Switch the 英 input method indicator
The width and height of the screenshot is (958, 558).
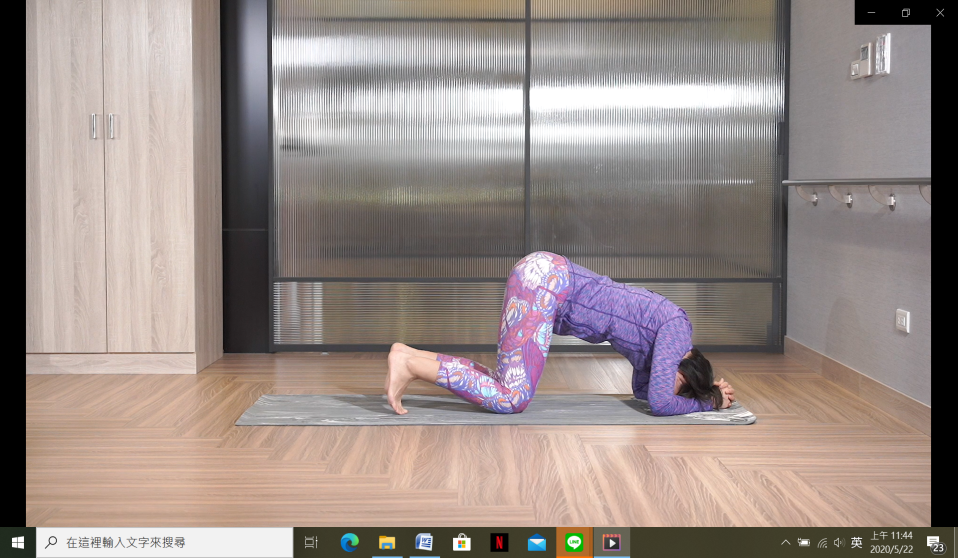[857, 543]
